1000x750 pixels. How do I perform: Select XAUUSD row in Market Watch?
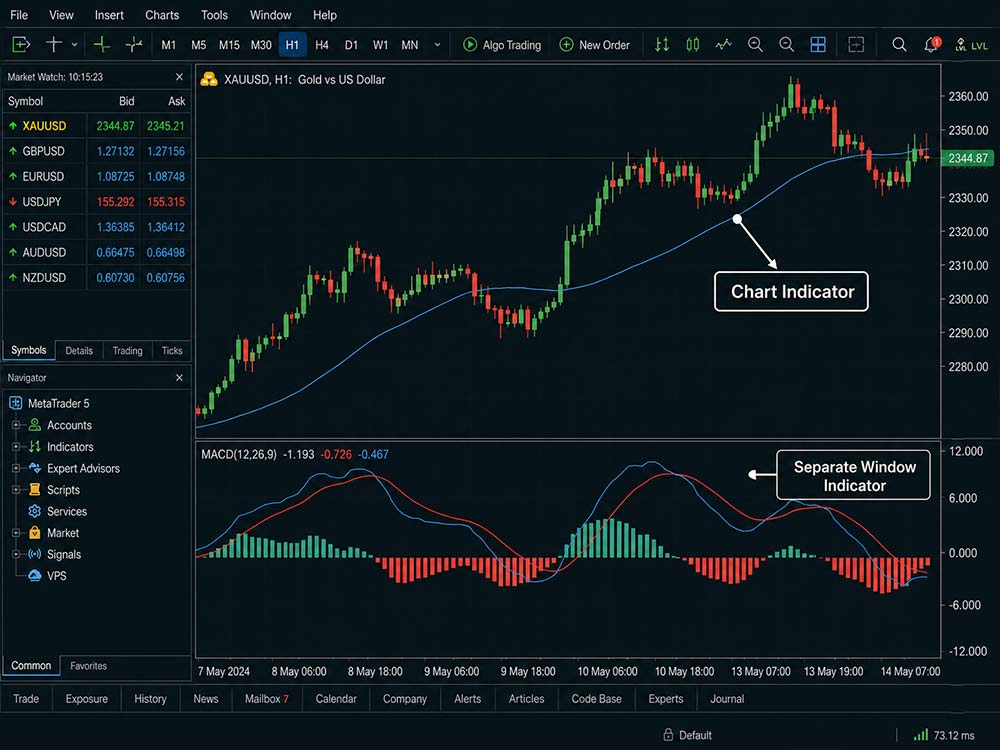[x=97, y=126]
